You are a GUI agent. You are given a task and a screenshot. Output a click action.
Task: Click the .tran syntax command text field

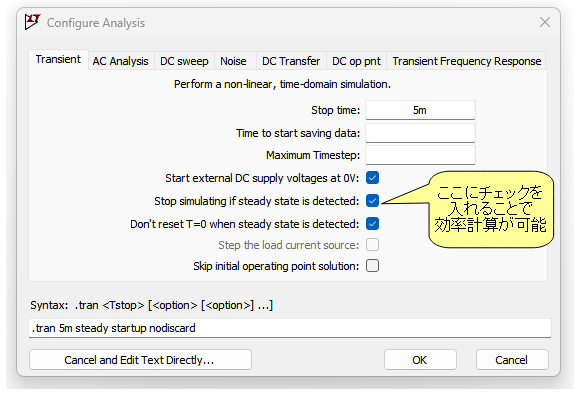click(290, 328)
